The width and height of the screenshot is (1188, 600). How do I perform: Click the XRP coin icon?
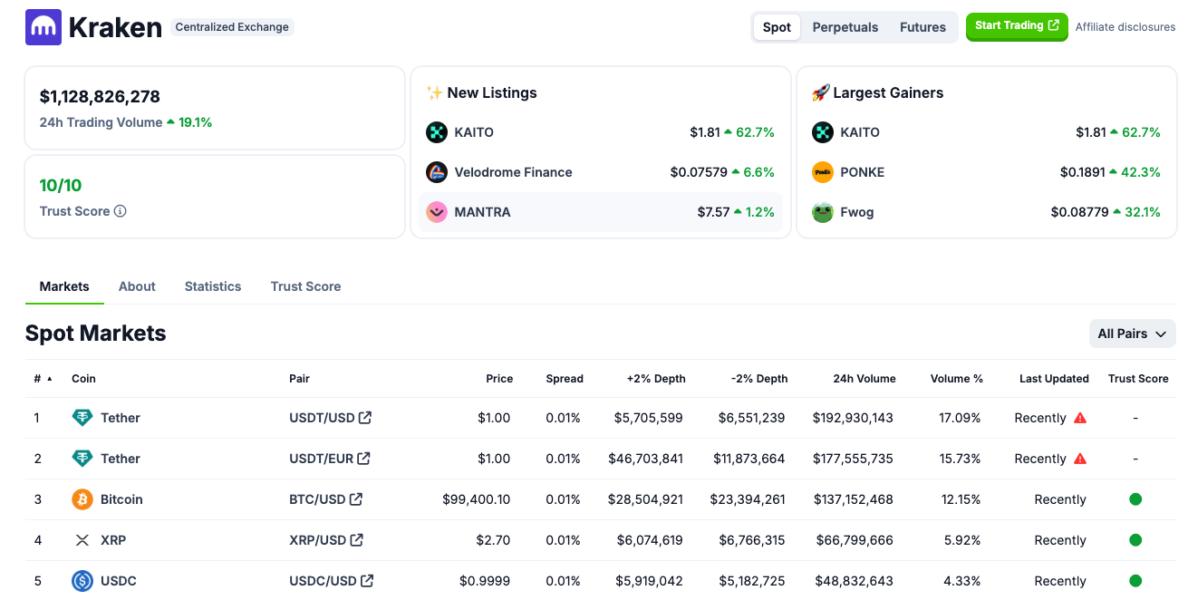pos(82,540)
